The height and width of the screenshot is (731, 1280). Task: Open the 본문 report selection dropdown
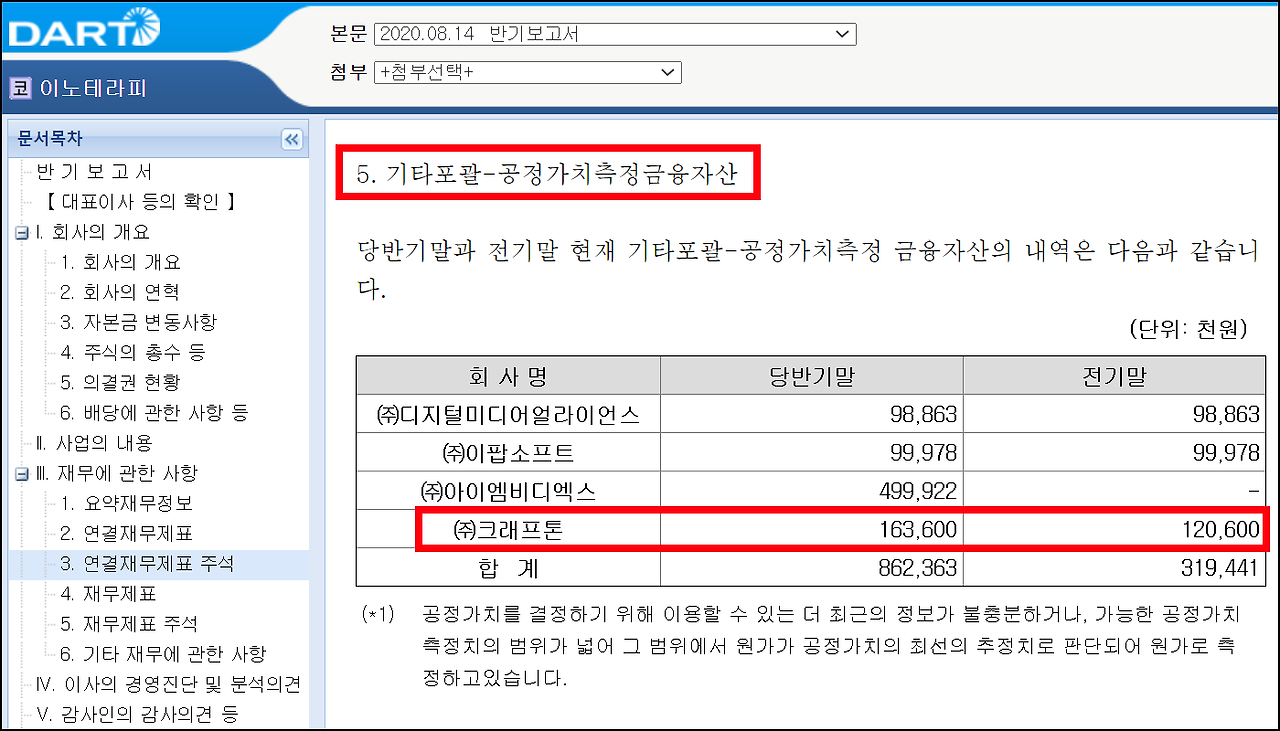click(615, 35)
